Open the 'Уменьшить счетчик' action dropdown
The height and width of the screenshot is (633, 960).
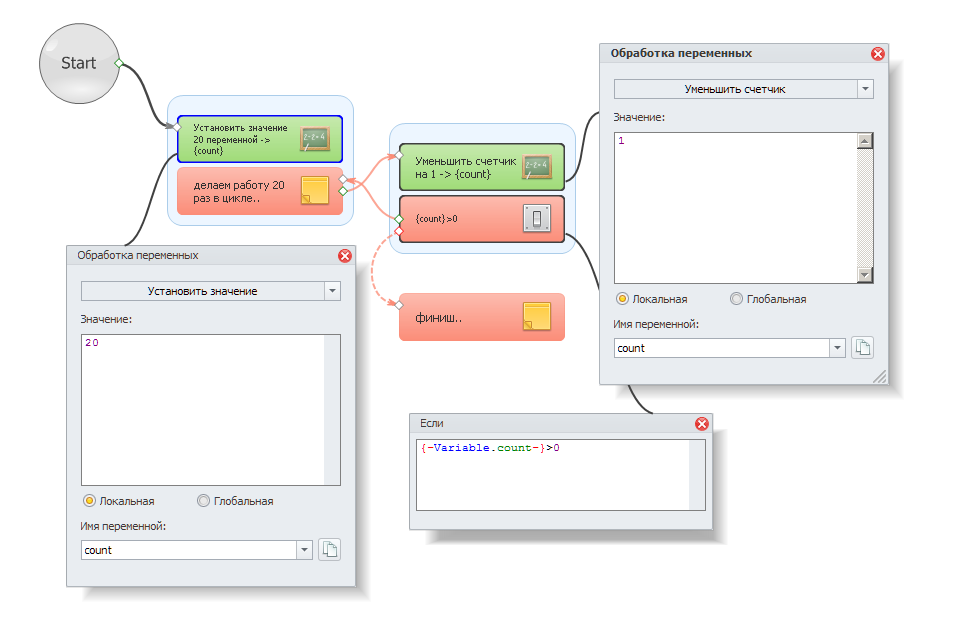pos(865,89)
